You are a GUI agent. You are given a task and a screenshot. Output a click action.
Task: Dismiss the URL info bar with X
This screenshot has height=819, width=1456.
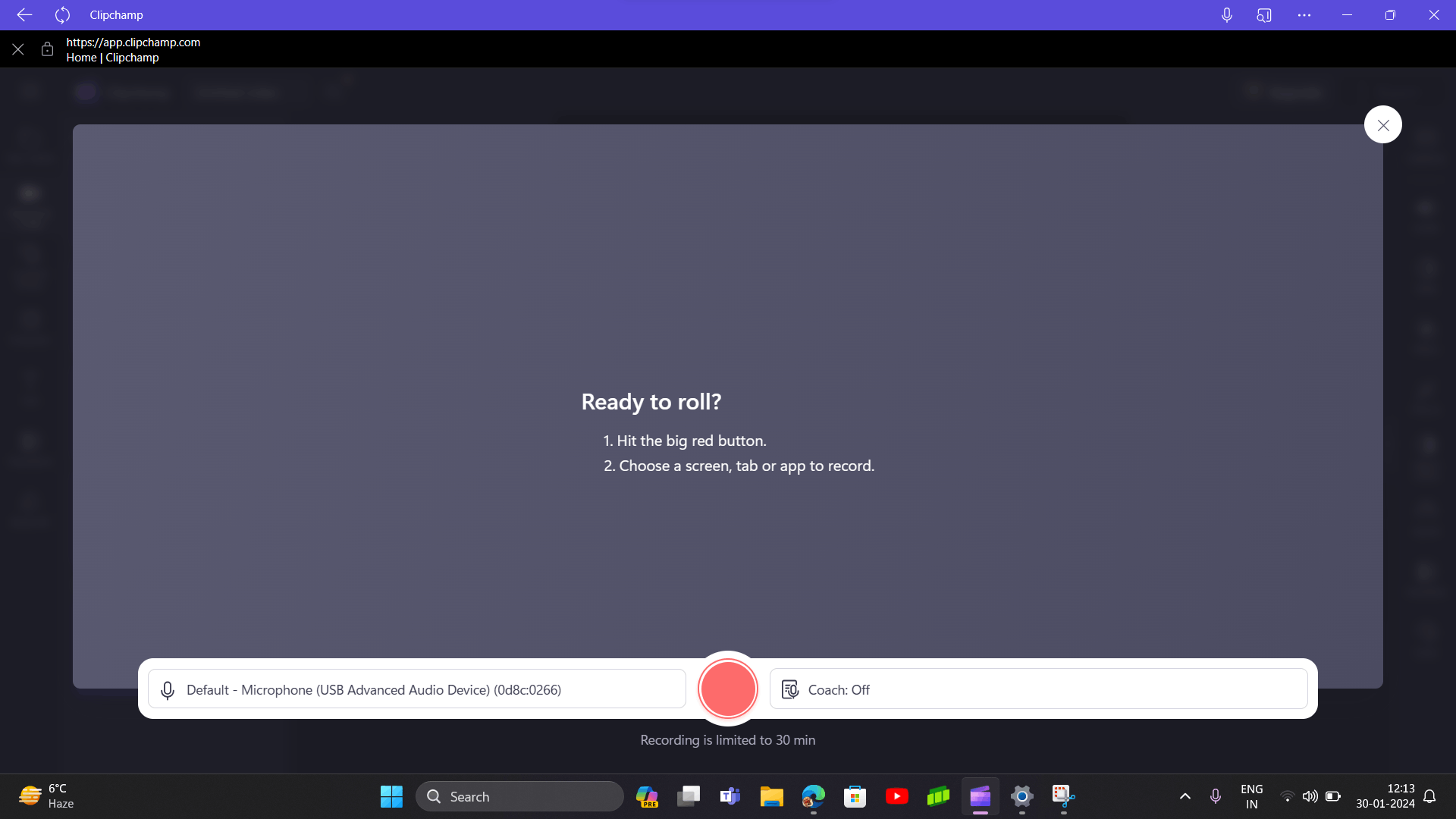(18, 49)
